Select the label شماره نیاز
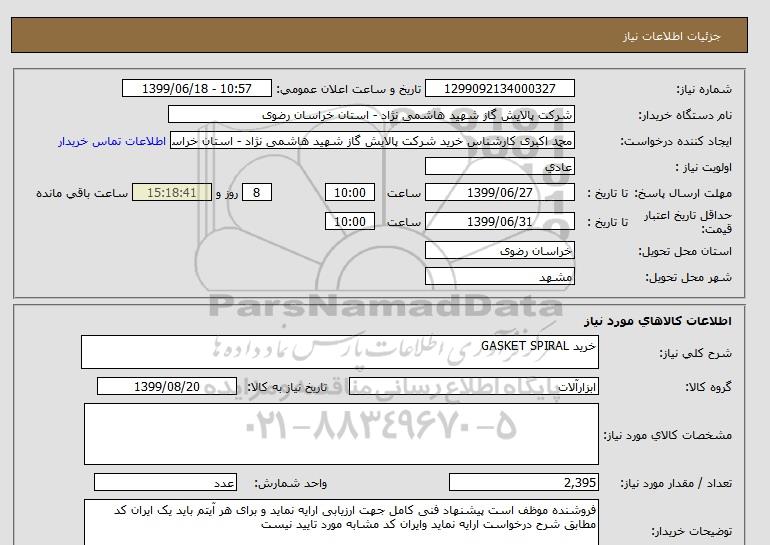This screenshot has width=770, height=545. coord(704,89)
